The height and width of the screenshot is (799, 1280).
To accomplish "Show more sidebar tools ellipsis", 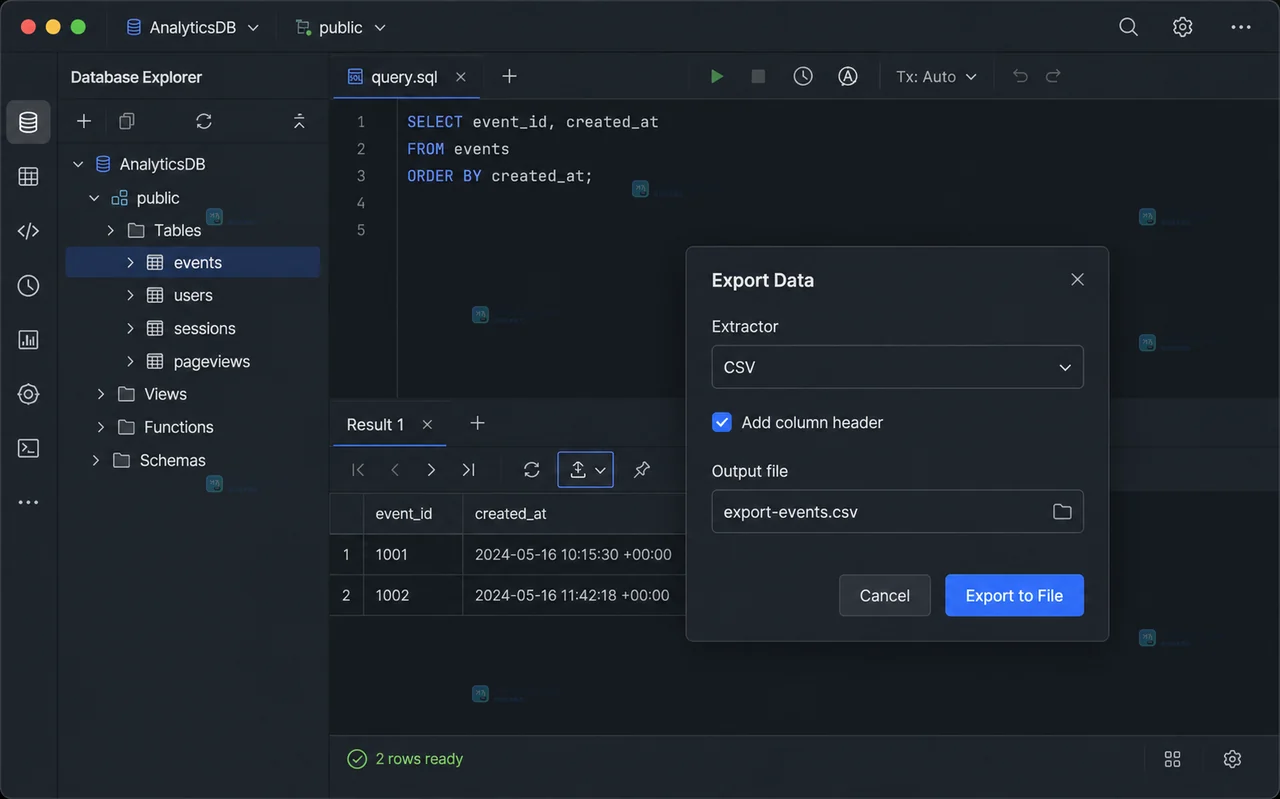I will point(28,502).
